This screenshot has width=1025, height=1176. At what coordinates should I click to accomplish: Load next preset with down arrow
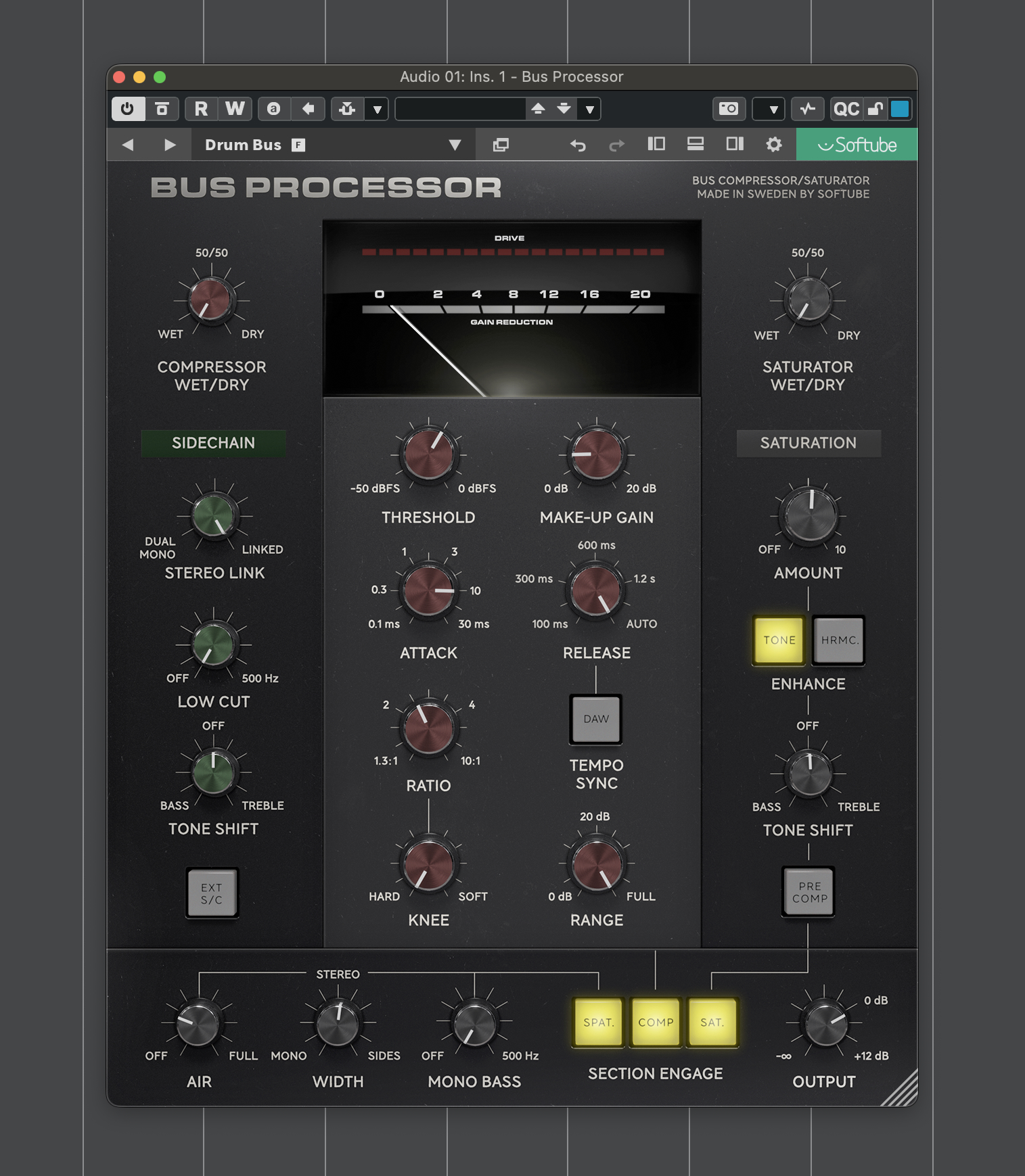[564, 109]
